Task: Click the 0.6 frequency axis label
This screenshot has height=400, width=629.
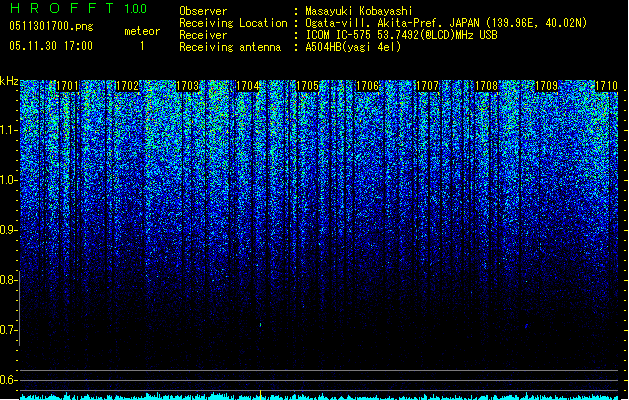Action: 8,380
